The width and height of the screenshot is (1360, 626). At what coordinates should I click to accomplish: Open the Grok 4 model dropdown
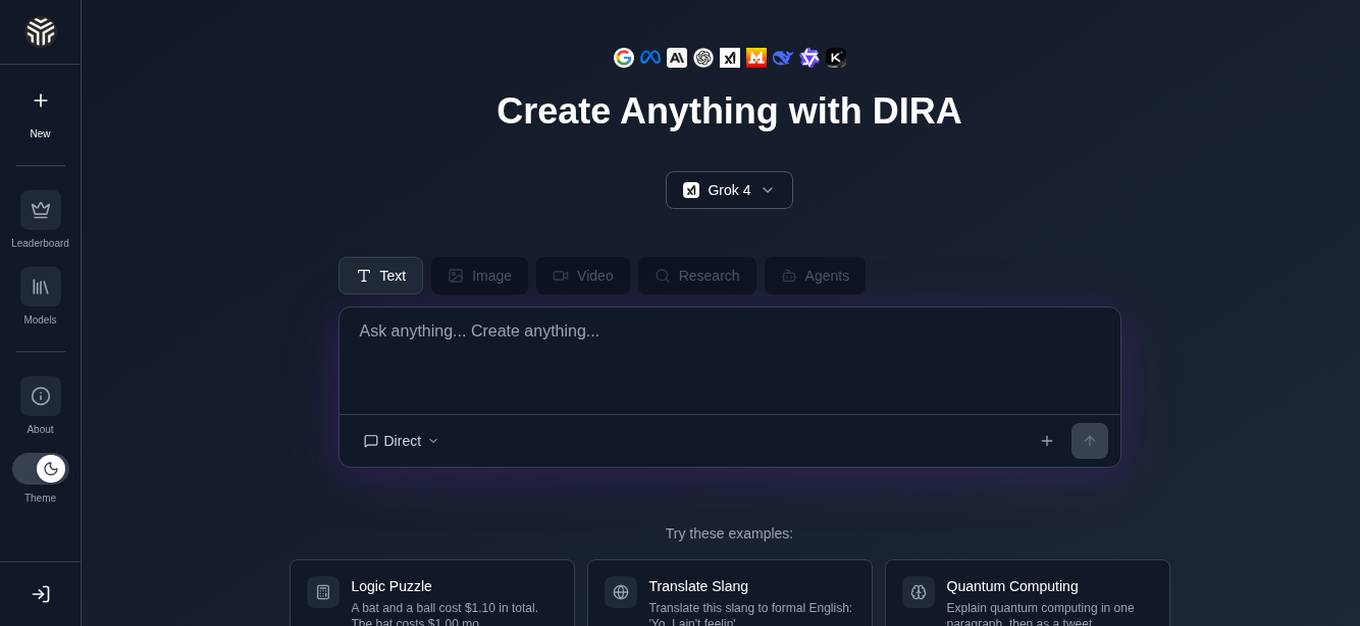[x=729, y=190]
